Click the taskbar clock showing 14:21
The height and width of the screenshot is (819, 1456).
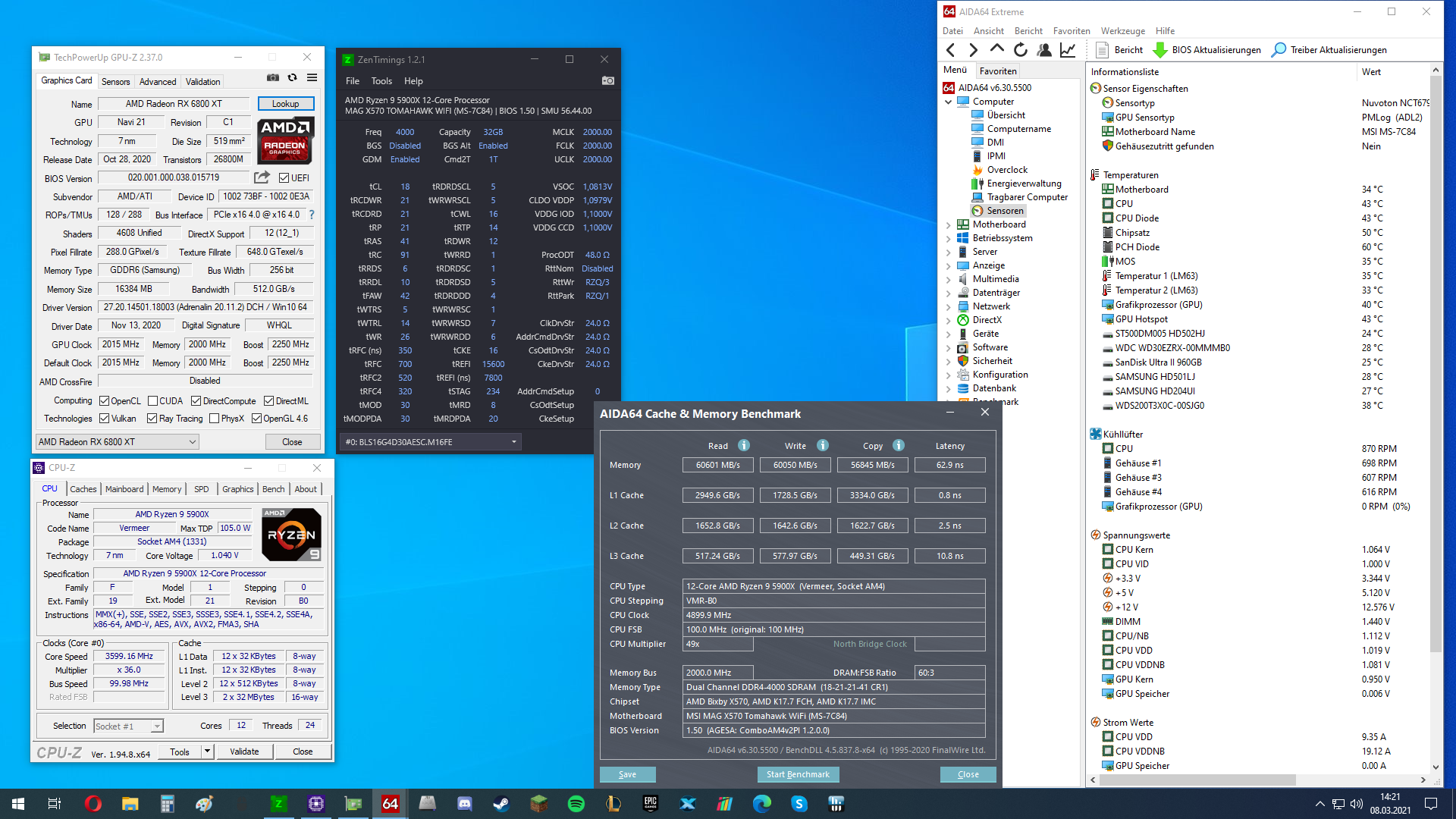click(1390, 804)
